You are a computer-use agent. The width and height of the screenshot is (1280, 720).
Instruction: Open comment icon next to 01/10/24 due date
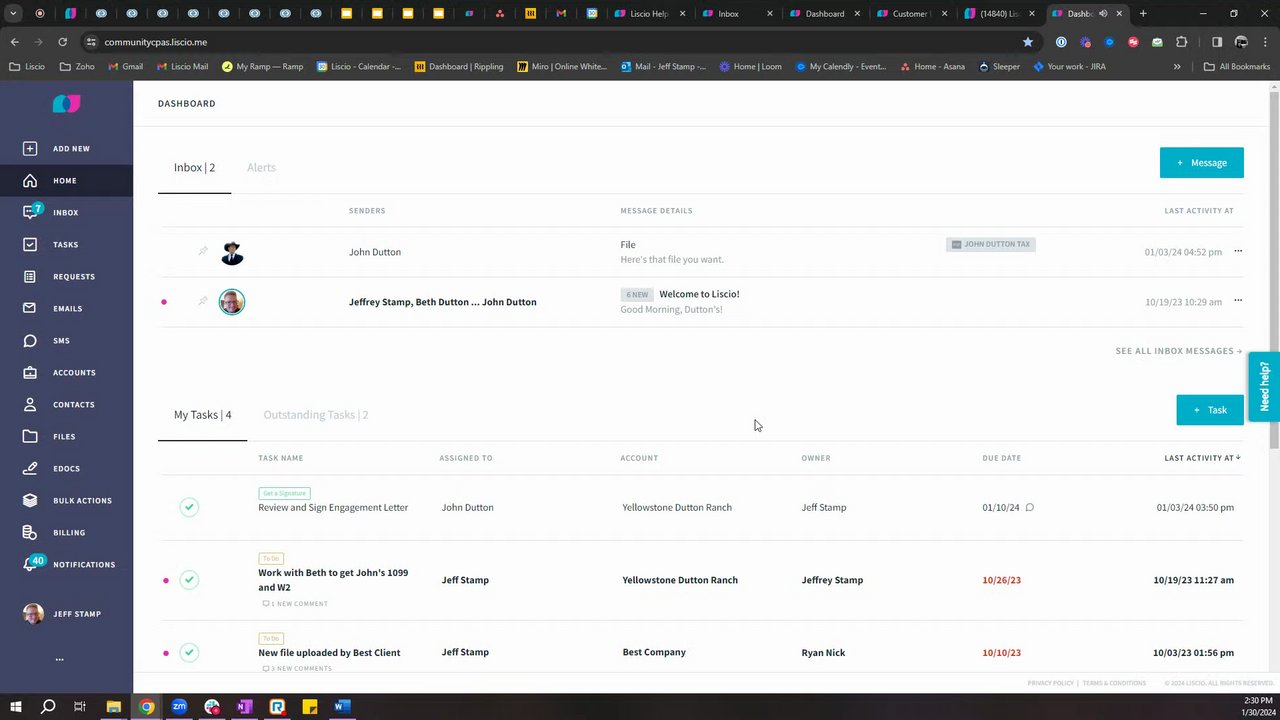pos(1030,508)
